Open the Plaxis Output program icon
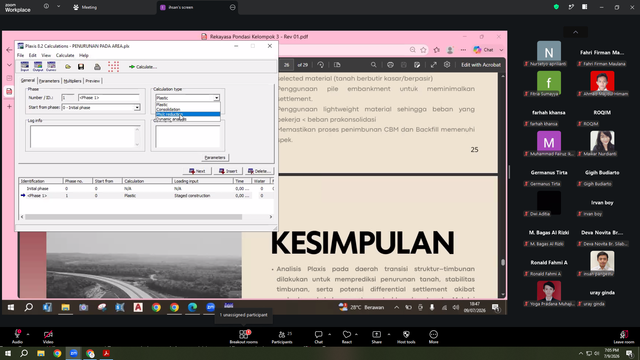640x360 pixels. 38,66
